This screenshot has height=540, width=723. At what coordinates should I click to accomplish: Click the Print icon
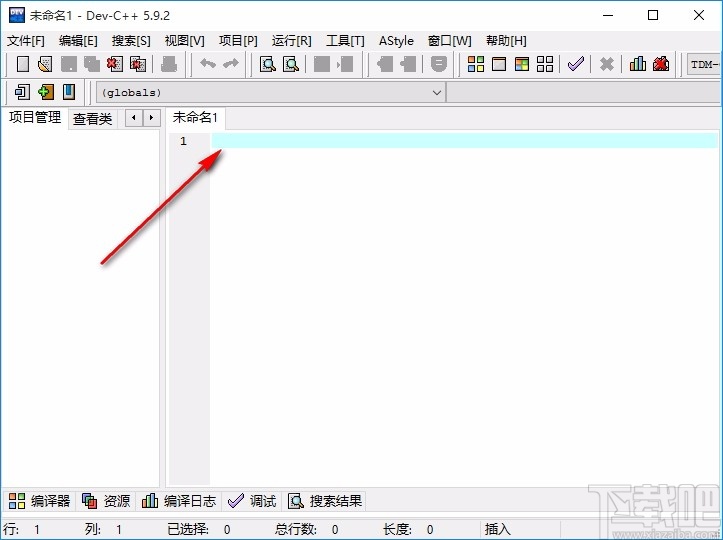169,64
